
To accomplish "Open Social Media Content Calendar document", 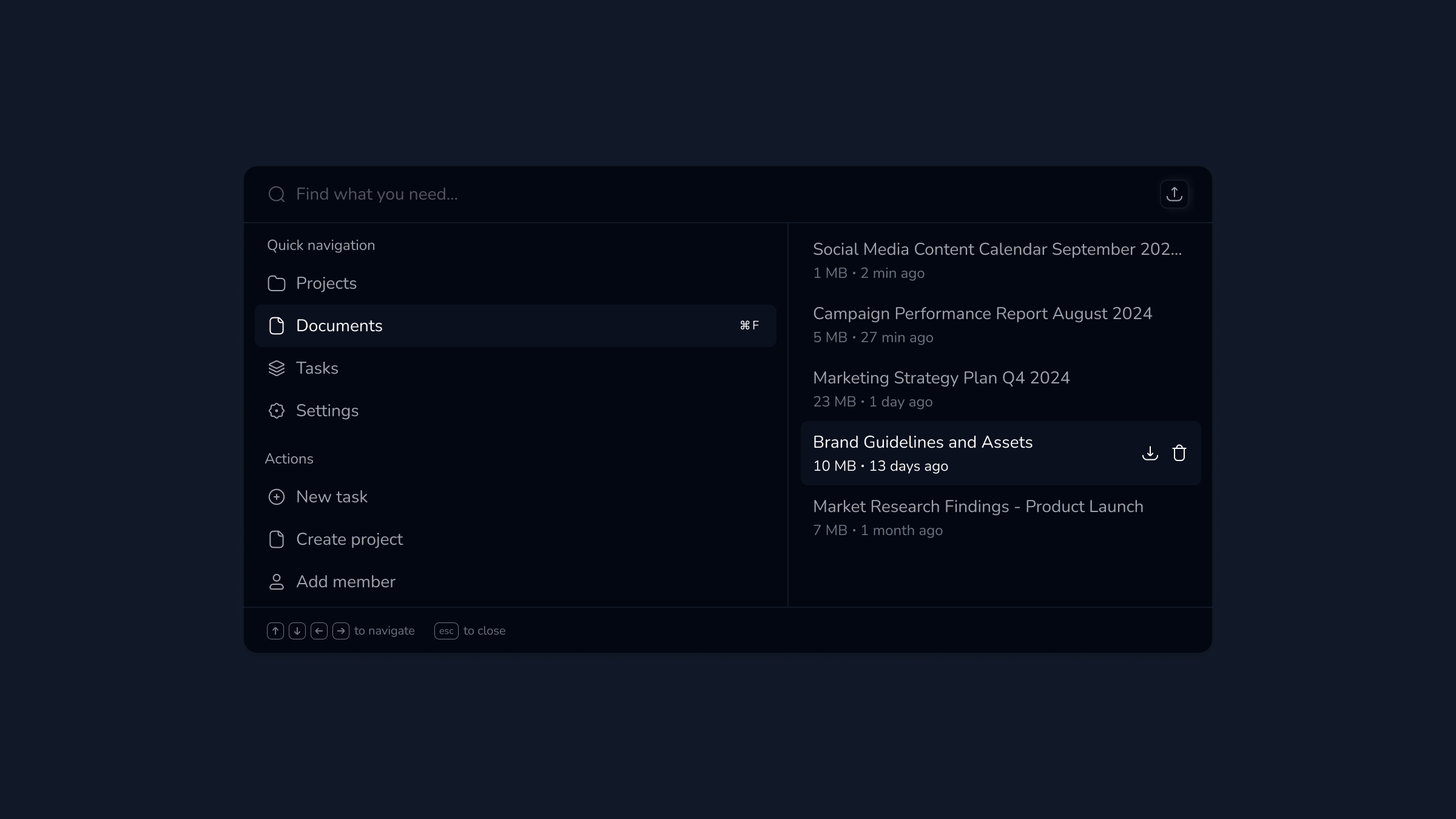I will point(996,260).
